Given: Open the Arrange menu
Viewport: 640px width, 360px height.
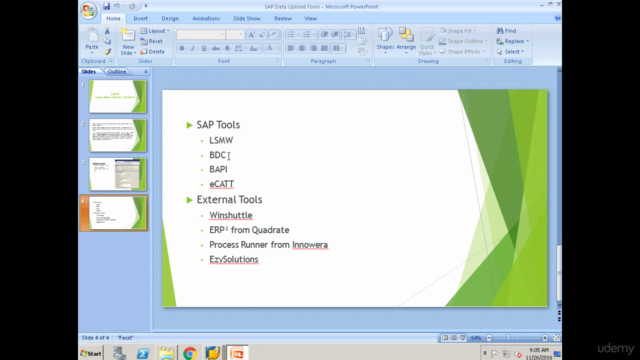Looking at the screenshot, I should pos(406,41).
